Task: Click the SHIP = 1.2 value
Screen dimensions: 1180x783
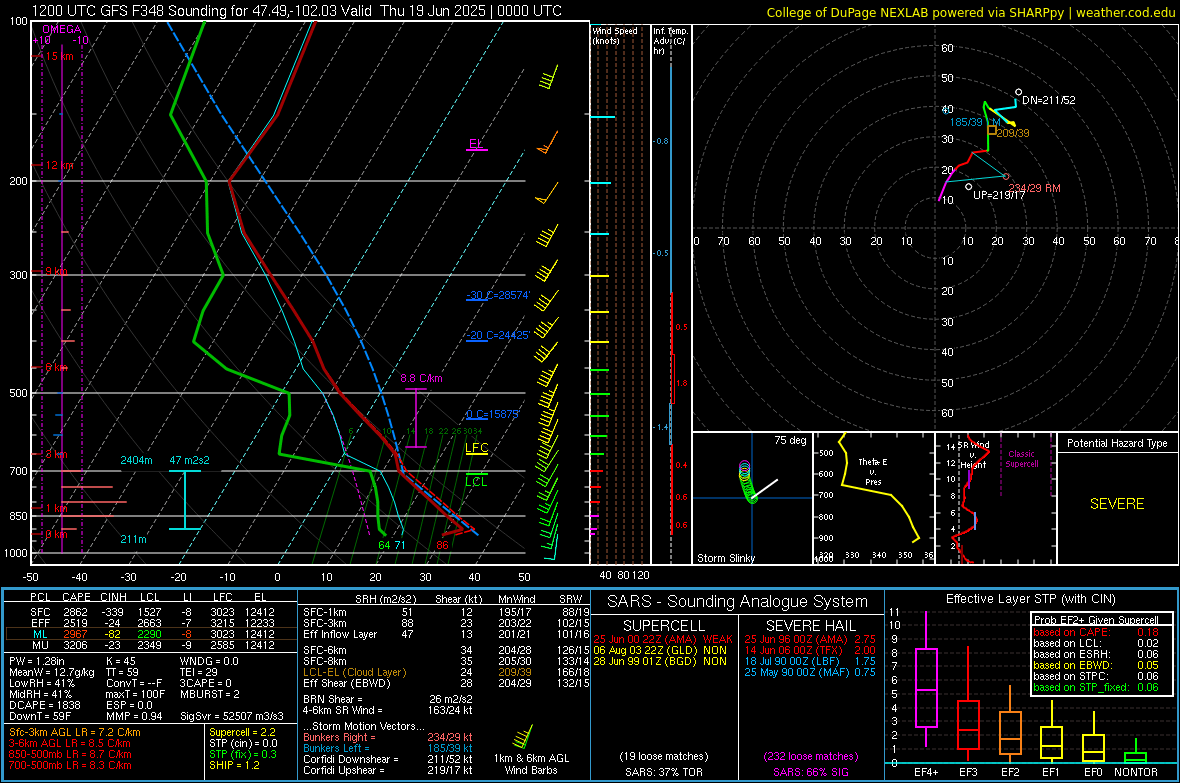Action: click(x=234, y=765)
